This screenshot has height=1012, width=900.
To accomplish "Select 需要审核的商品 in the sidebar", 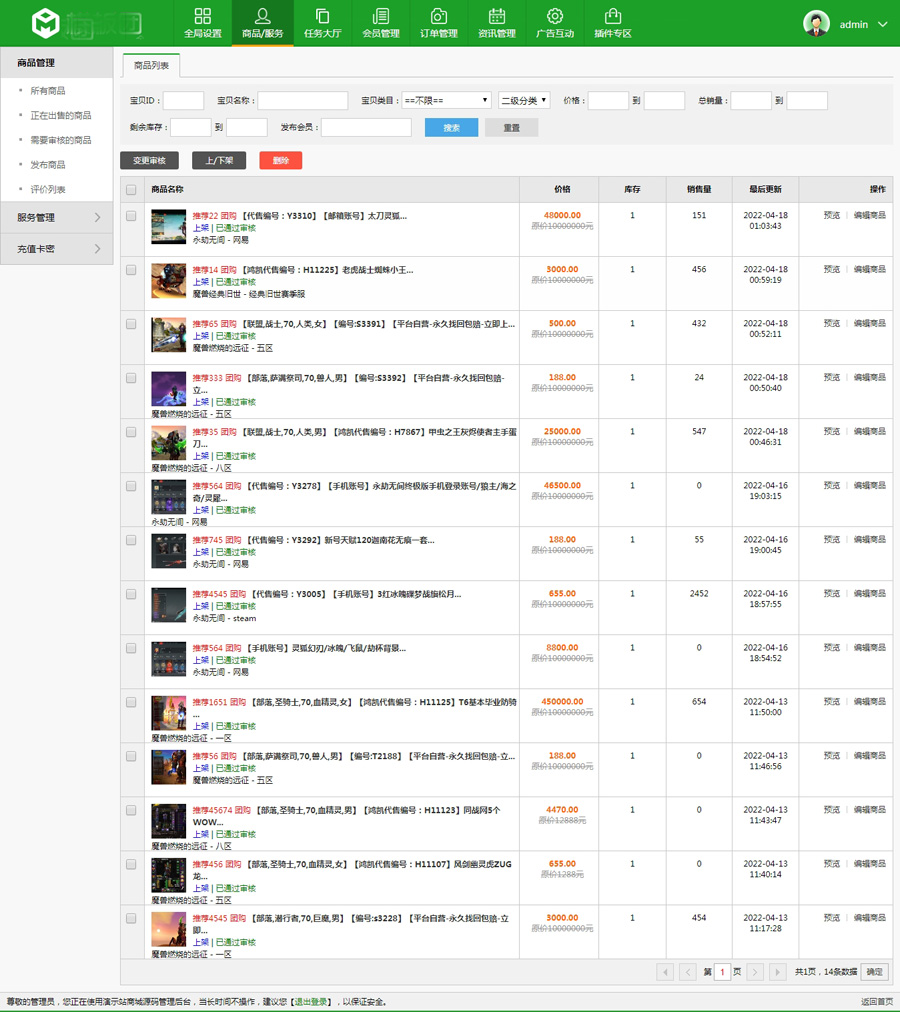I will pos(60,140).
